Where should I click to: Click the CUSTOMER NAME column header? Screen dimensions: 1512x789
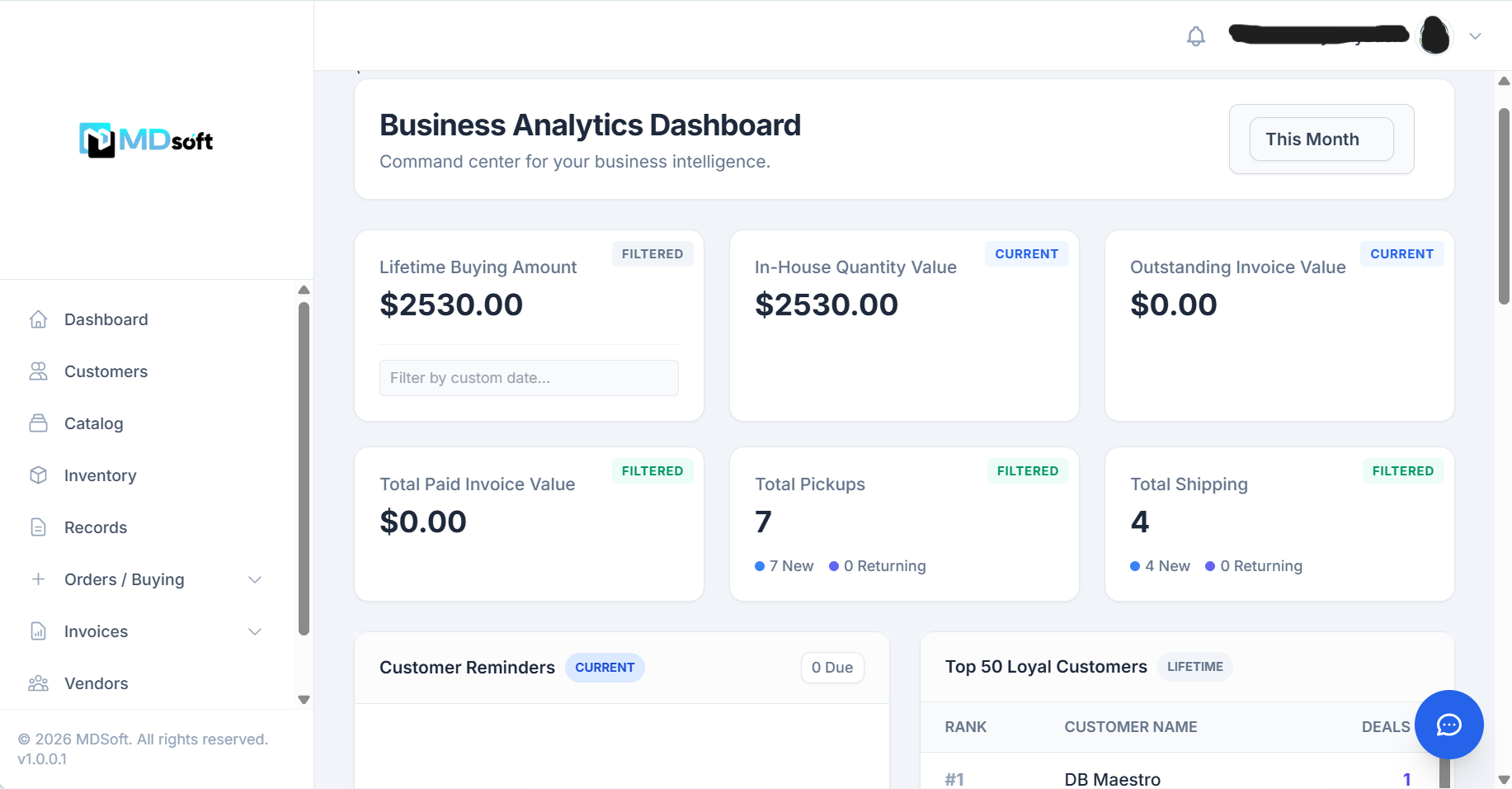1131,727
